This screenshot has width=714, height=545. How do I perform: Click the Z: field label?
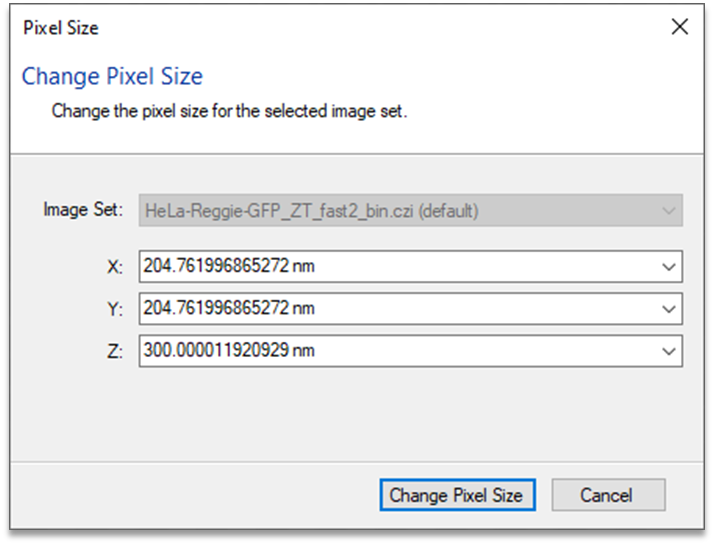[115, 351]
